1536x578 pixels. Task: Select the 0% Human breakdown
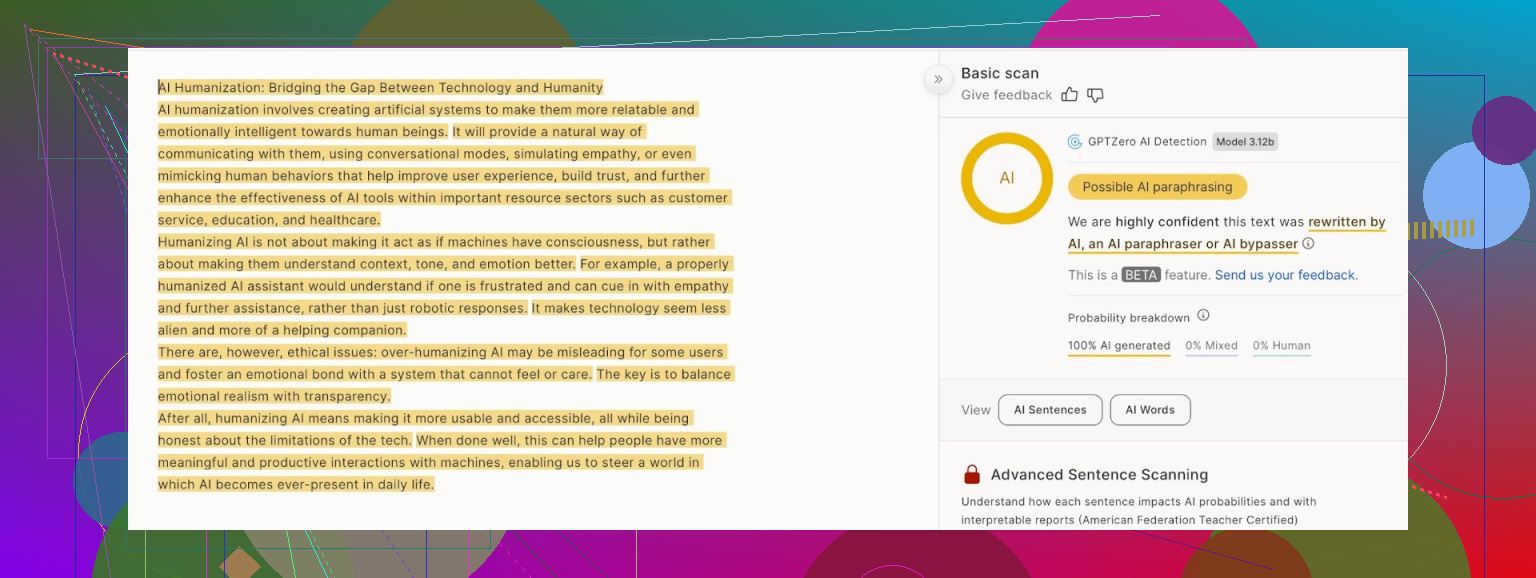[1281, 346]
